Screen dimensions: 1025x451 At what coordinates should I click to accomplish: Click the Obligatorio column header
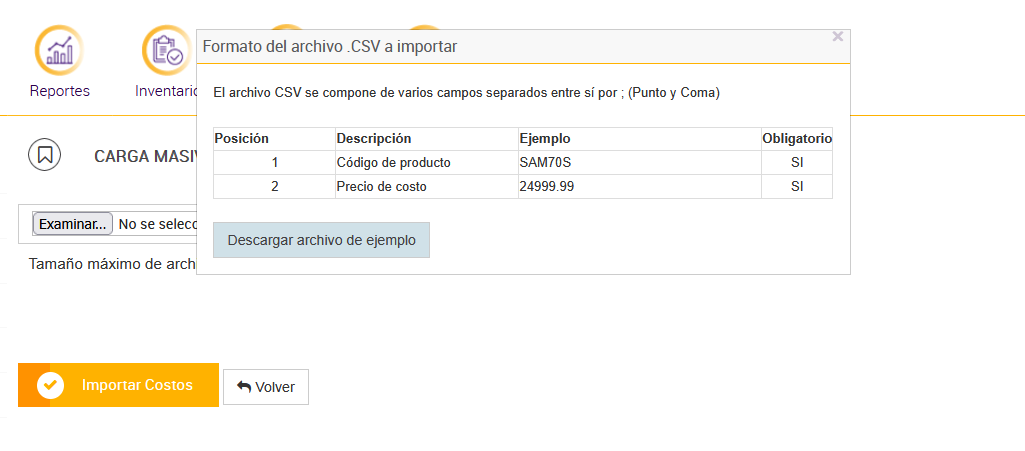797,139
